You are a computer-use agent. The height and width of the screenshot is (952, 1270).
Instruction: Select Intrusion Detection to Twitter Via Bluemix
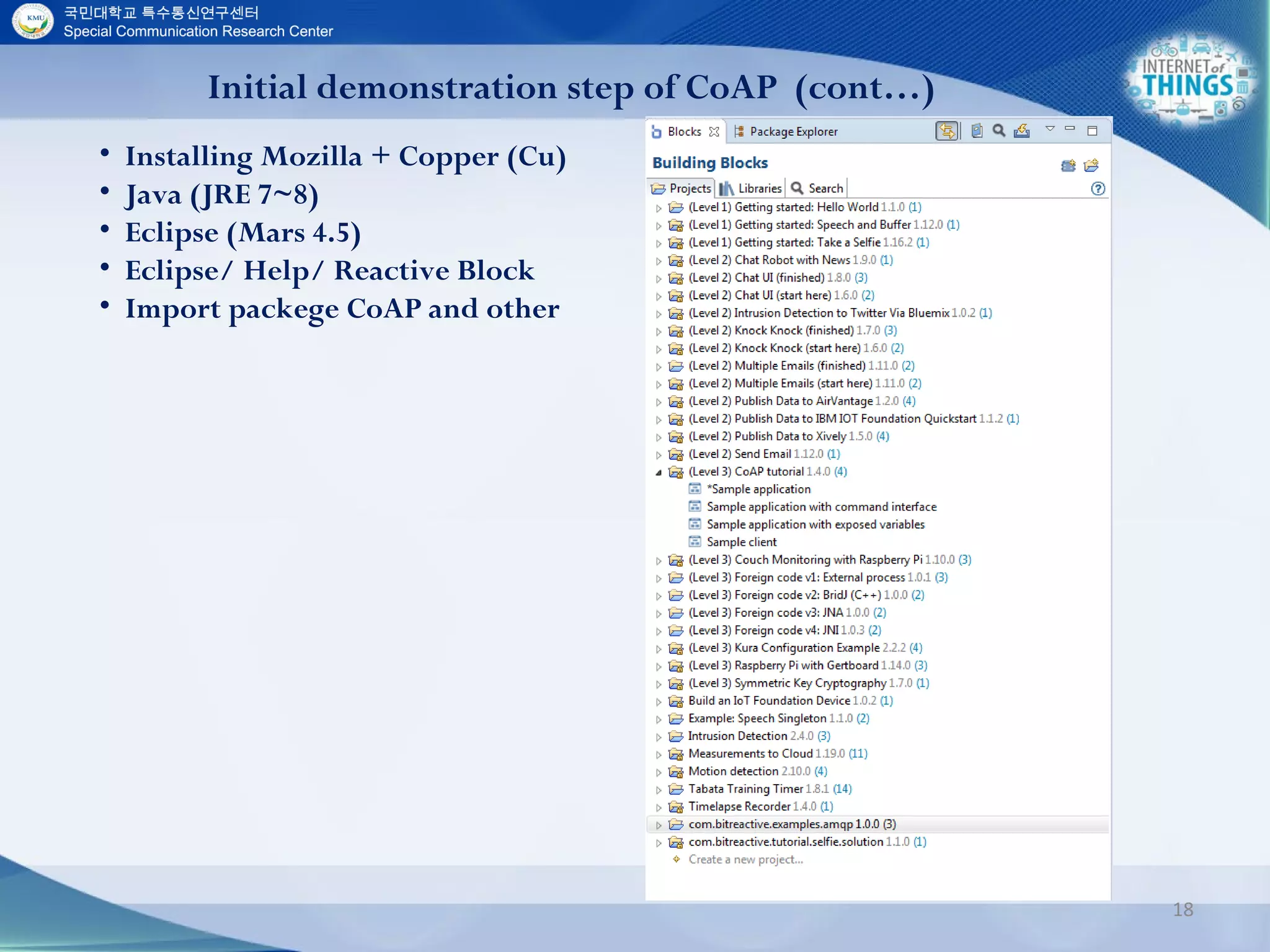(x=840, y=313)
